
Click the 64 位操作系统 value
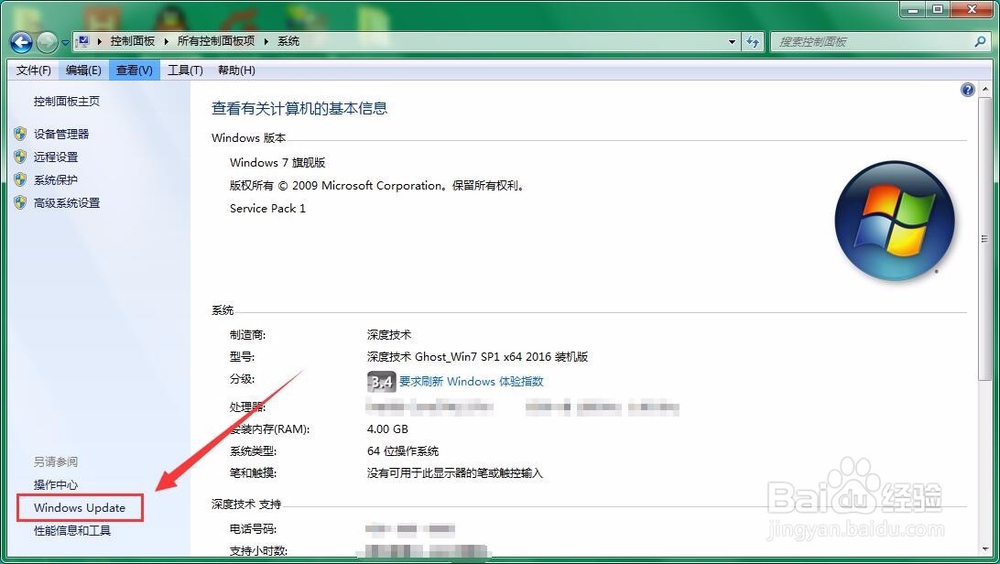pos(402,451)
